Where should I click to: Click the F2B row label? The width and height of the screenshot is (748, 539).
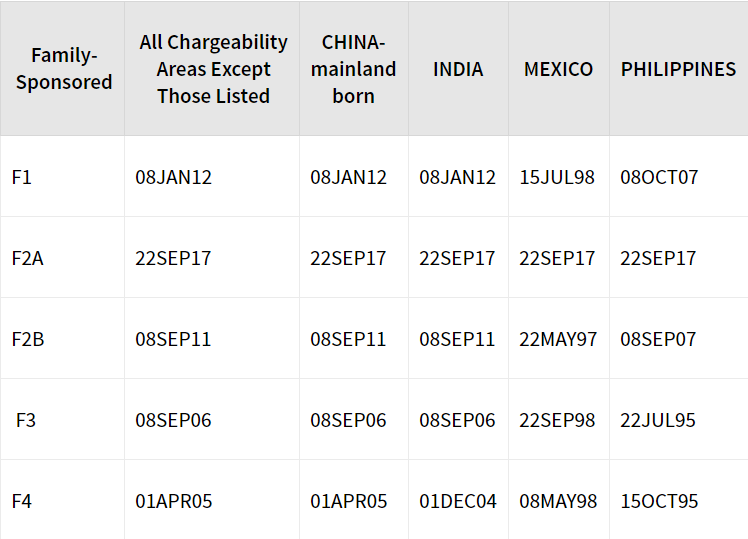pos(28,339)
